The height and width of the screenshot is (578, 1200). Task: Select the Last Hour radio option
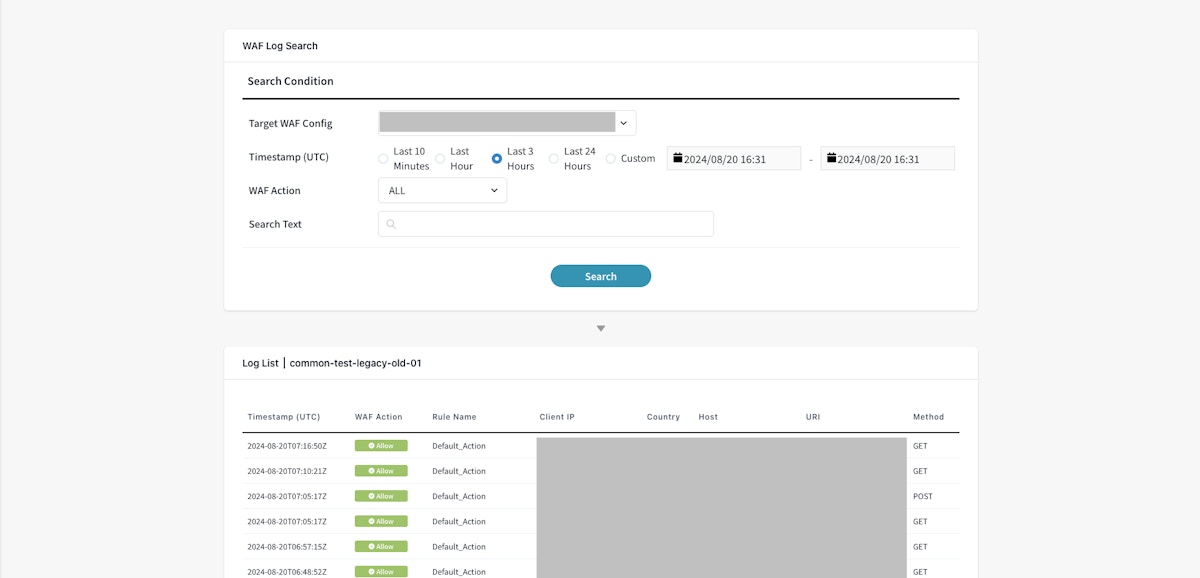[x=440, y=159]
